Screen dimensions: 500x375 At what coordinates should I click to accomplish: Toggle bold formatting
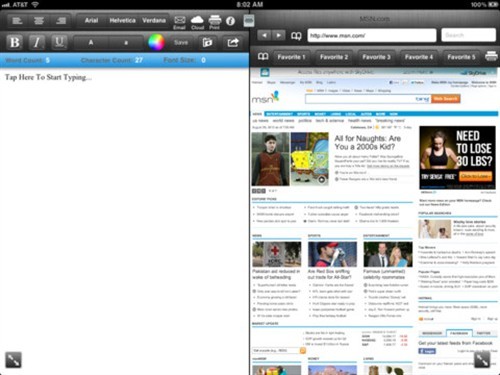tap(15, 42)
